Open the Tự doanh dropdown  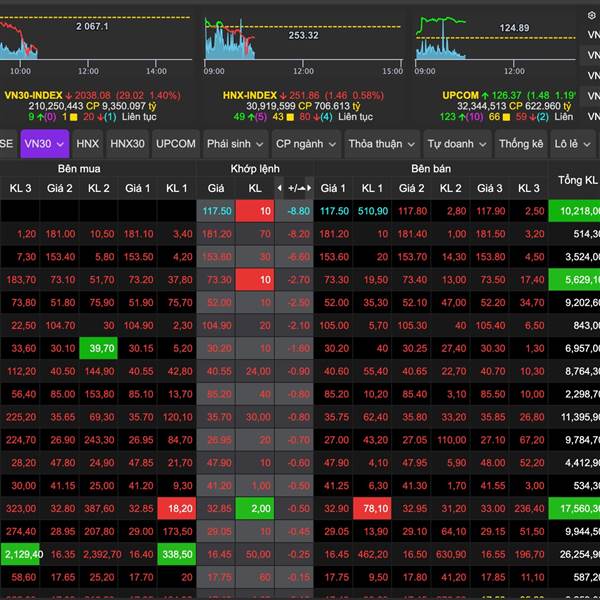[457, 144]
